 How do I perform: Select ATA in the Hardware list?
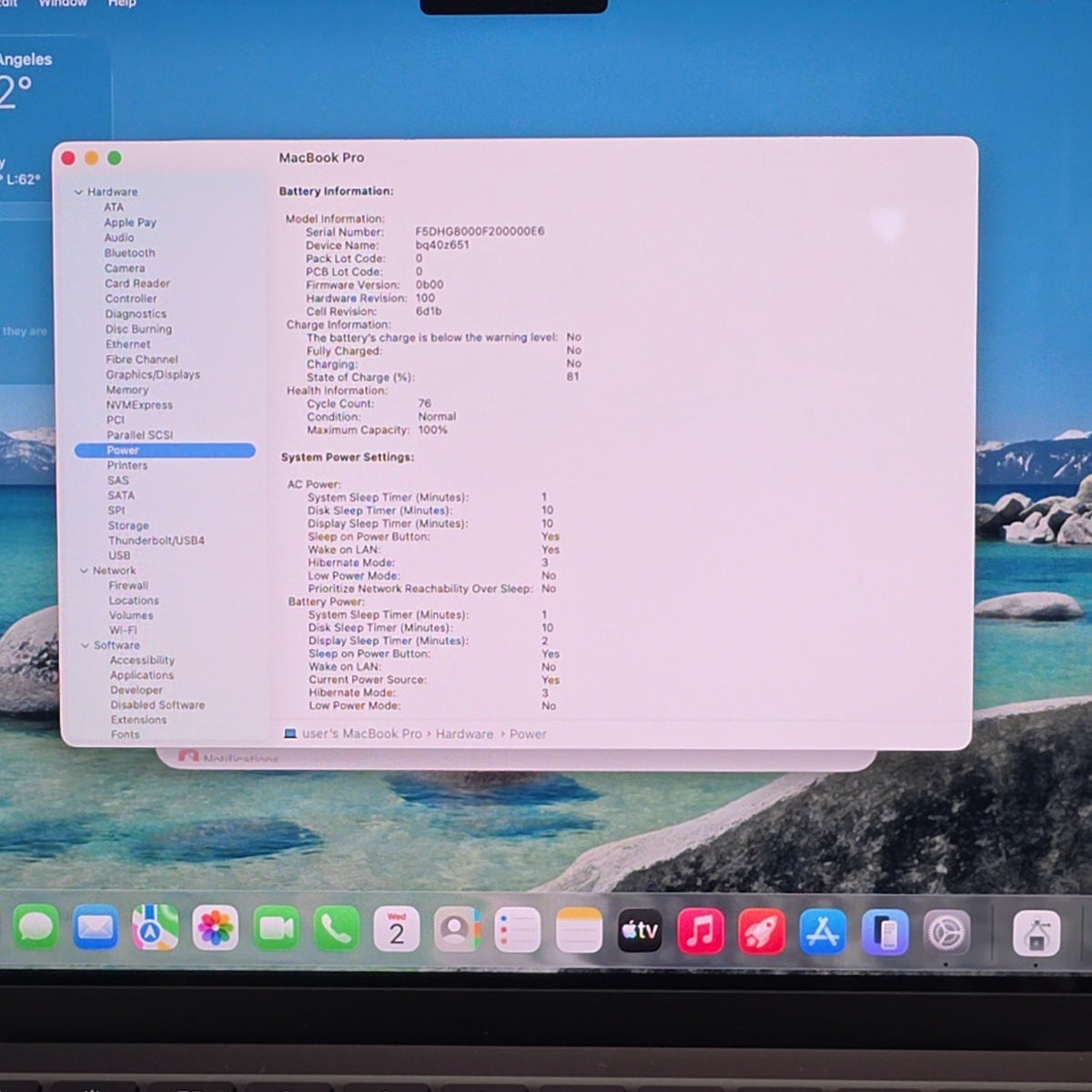114,207
